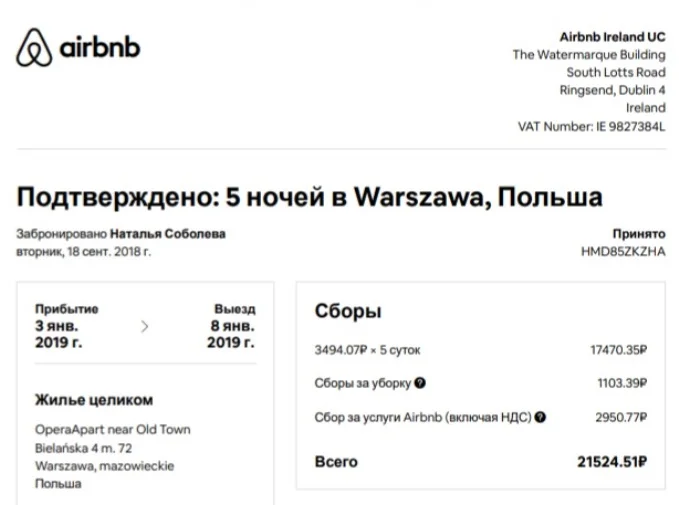Click the address line Bielańska 4 m. 72

(84, 448)
